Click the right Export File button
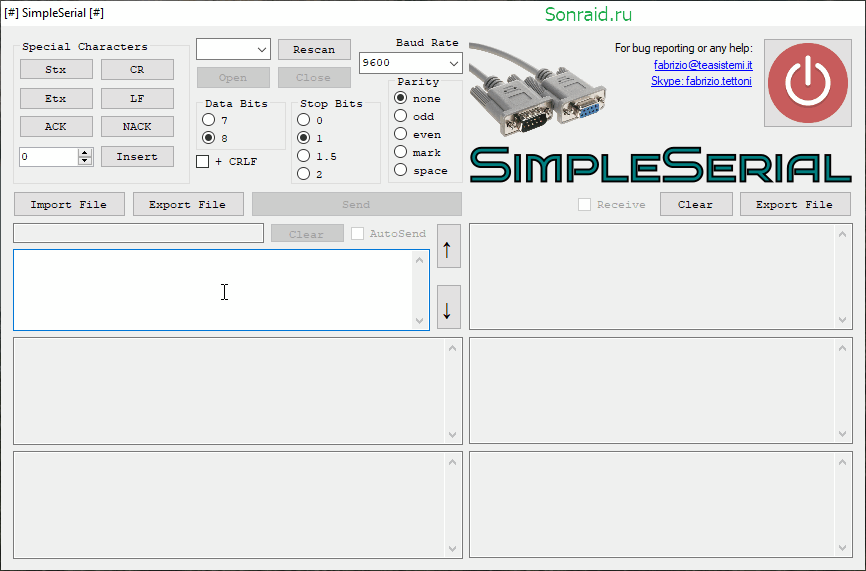 (x=795, y=204)
